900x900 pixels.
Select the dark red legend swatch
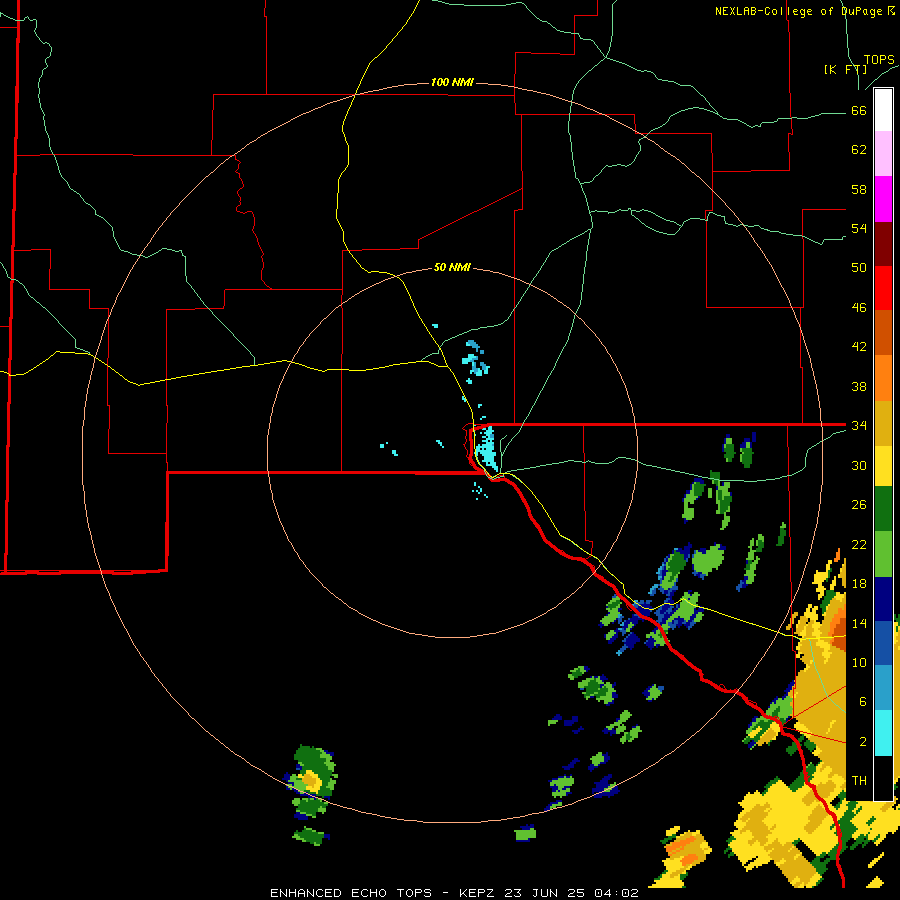click(x=883, y=244)
